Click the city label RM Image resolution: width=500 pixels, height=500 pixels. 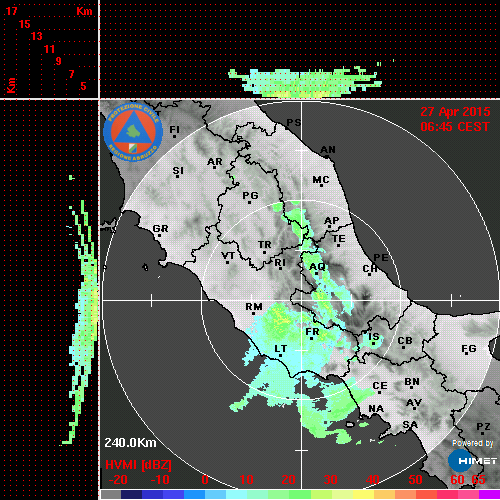254,307
